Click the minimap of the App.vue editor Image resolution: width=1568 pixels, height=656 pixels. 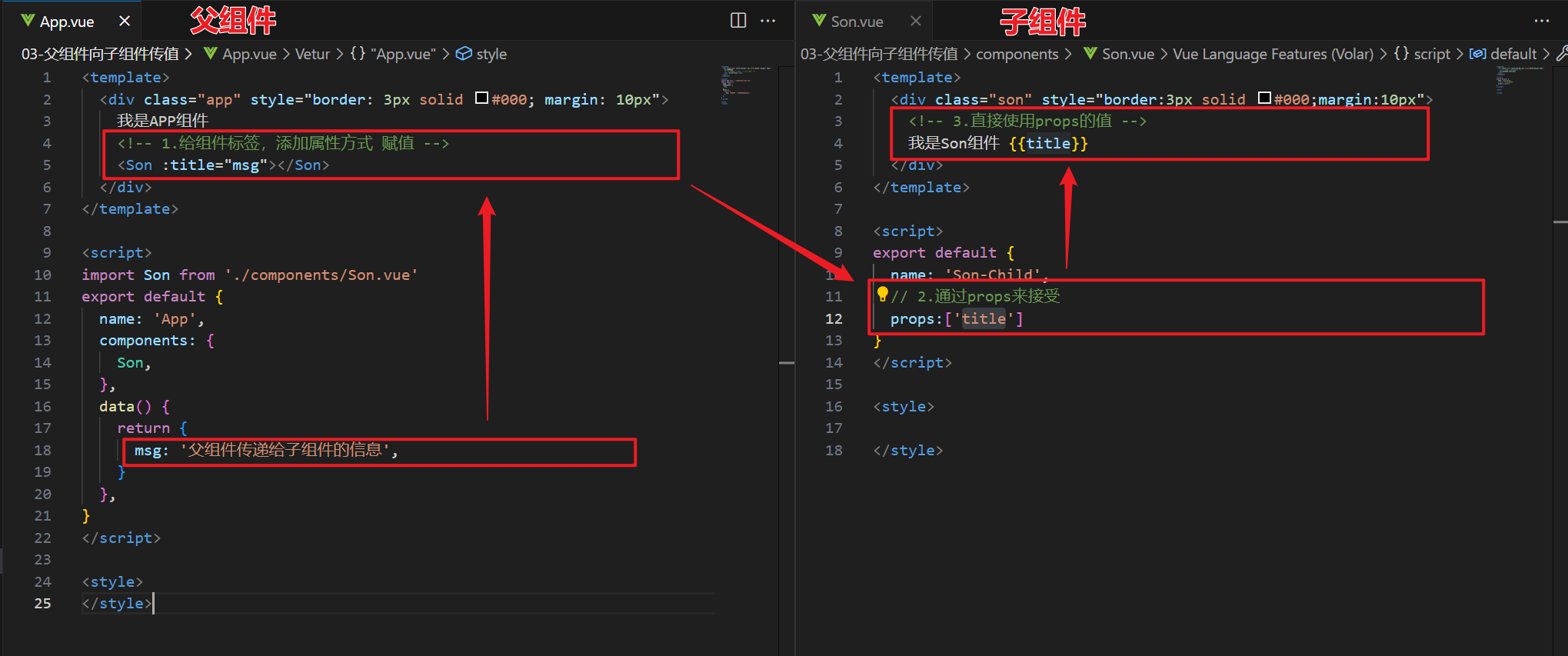pyautogui.click(x=746, y=85)
